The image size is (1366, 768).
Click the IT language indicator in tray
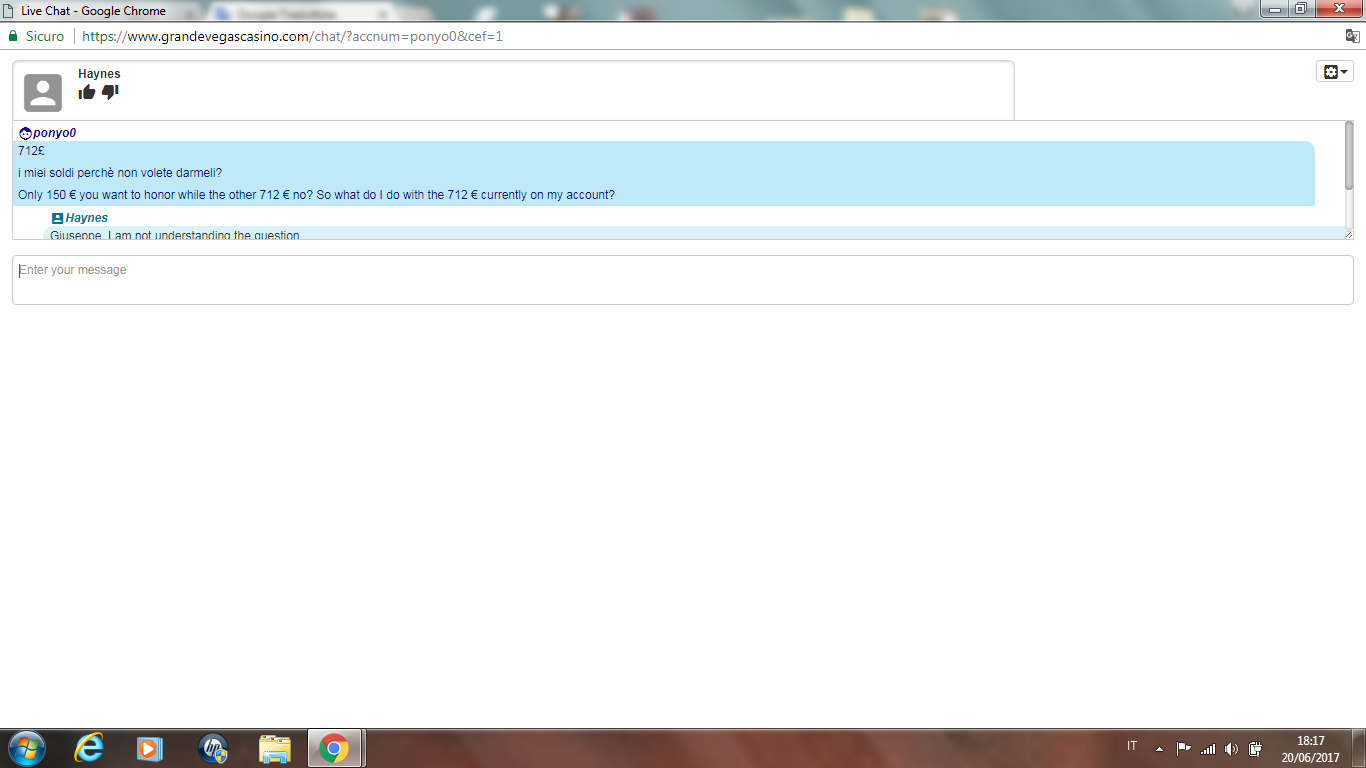tap(1132, 746)
